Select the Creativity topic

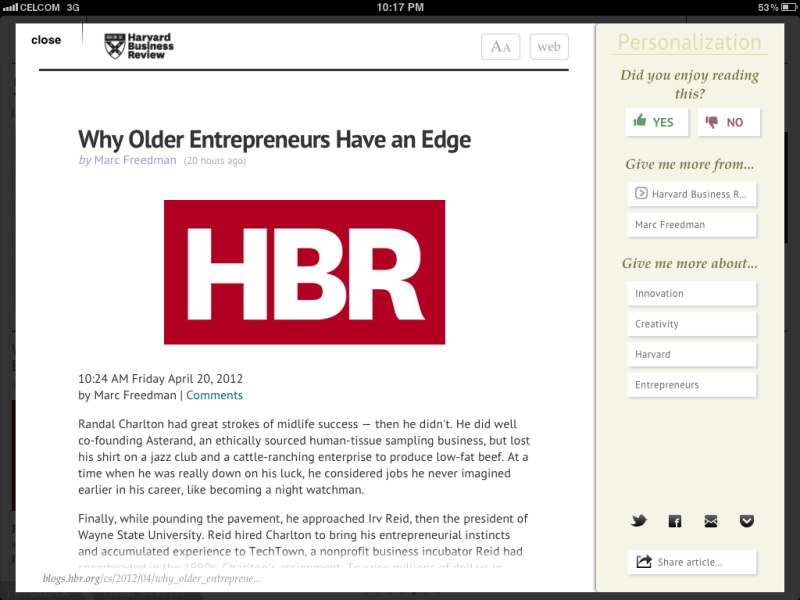coord(692,324)
